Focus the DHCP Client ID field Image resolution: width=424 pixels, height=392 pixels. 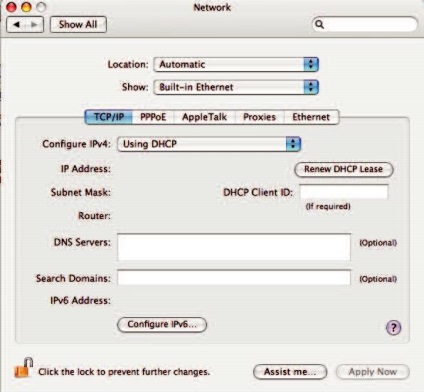pyautogui.click(x=344, y=192)
